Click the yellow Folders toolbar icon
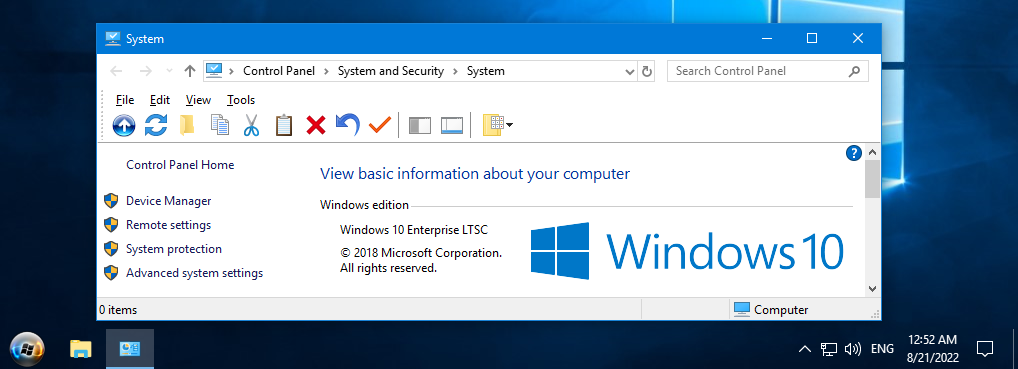The image size is (1018, 369). (187, 125)
